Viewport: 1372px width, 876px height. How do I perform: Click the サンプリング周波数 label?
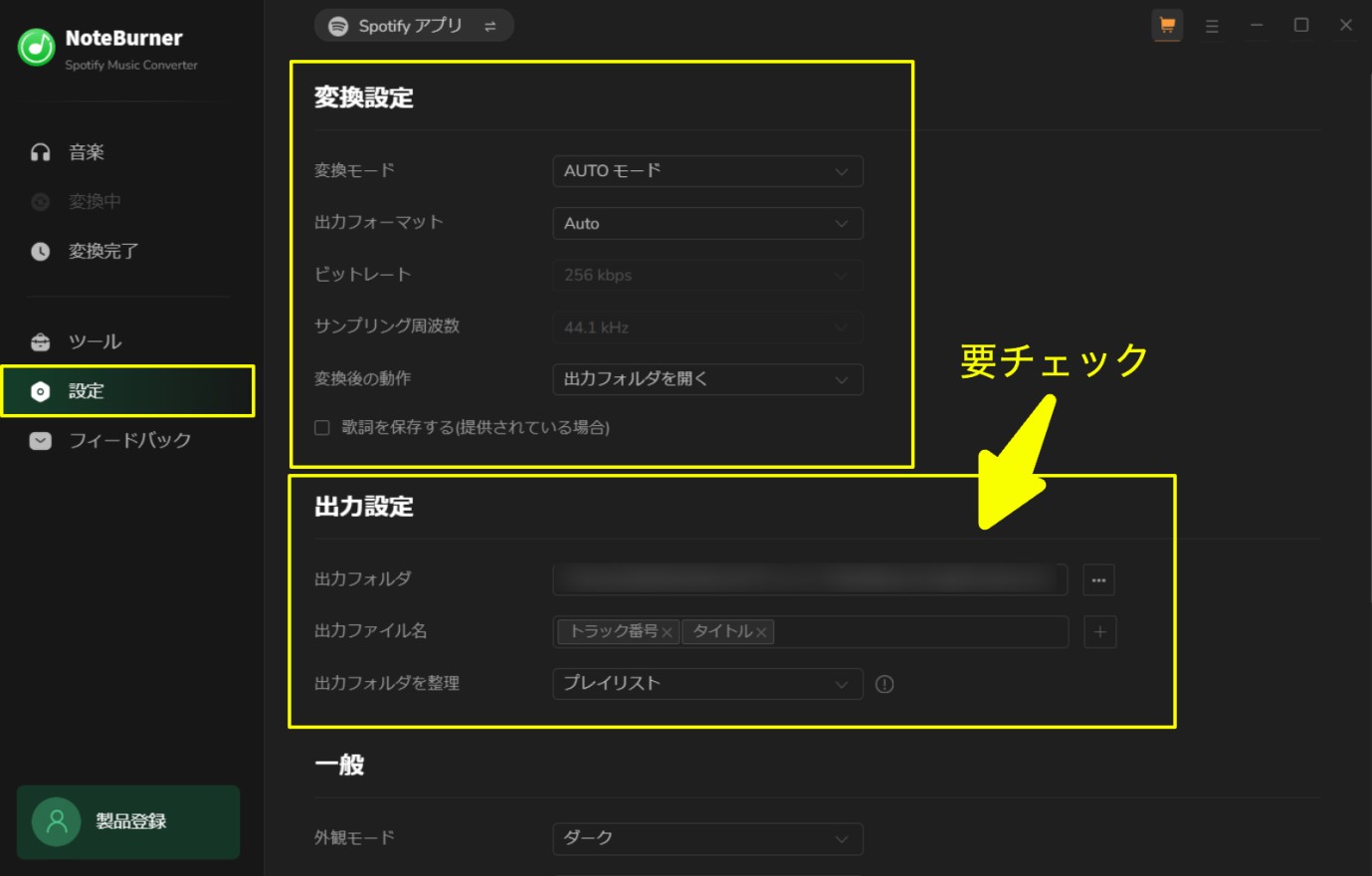point(387,327)
